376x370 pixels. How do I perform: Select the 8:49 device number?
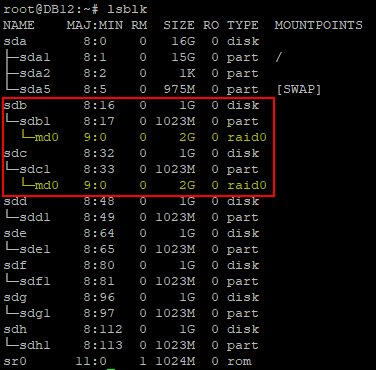(99, 217)
